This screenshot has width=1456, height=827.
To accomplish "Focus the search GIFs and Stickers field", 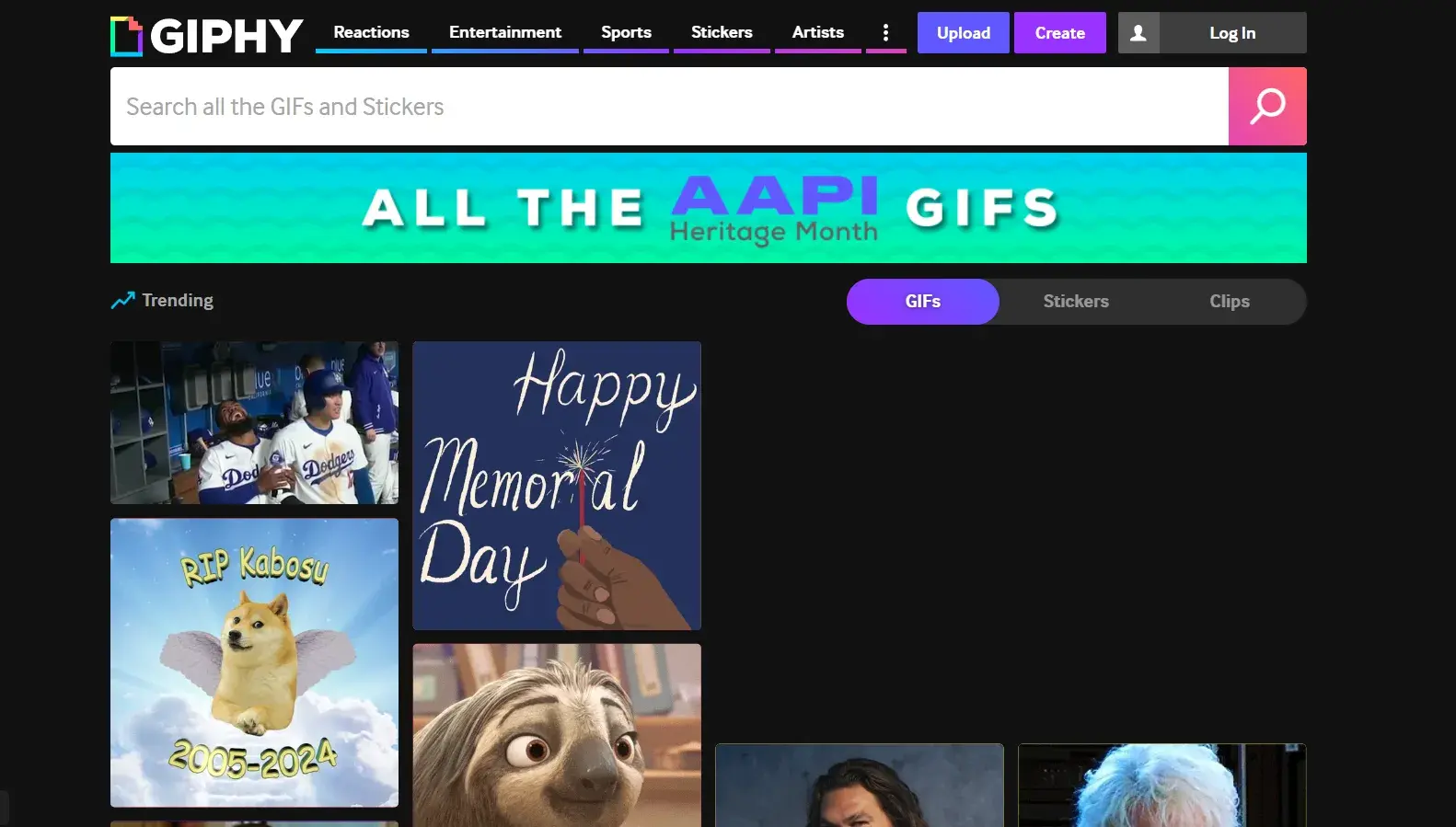I will 669,107.
